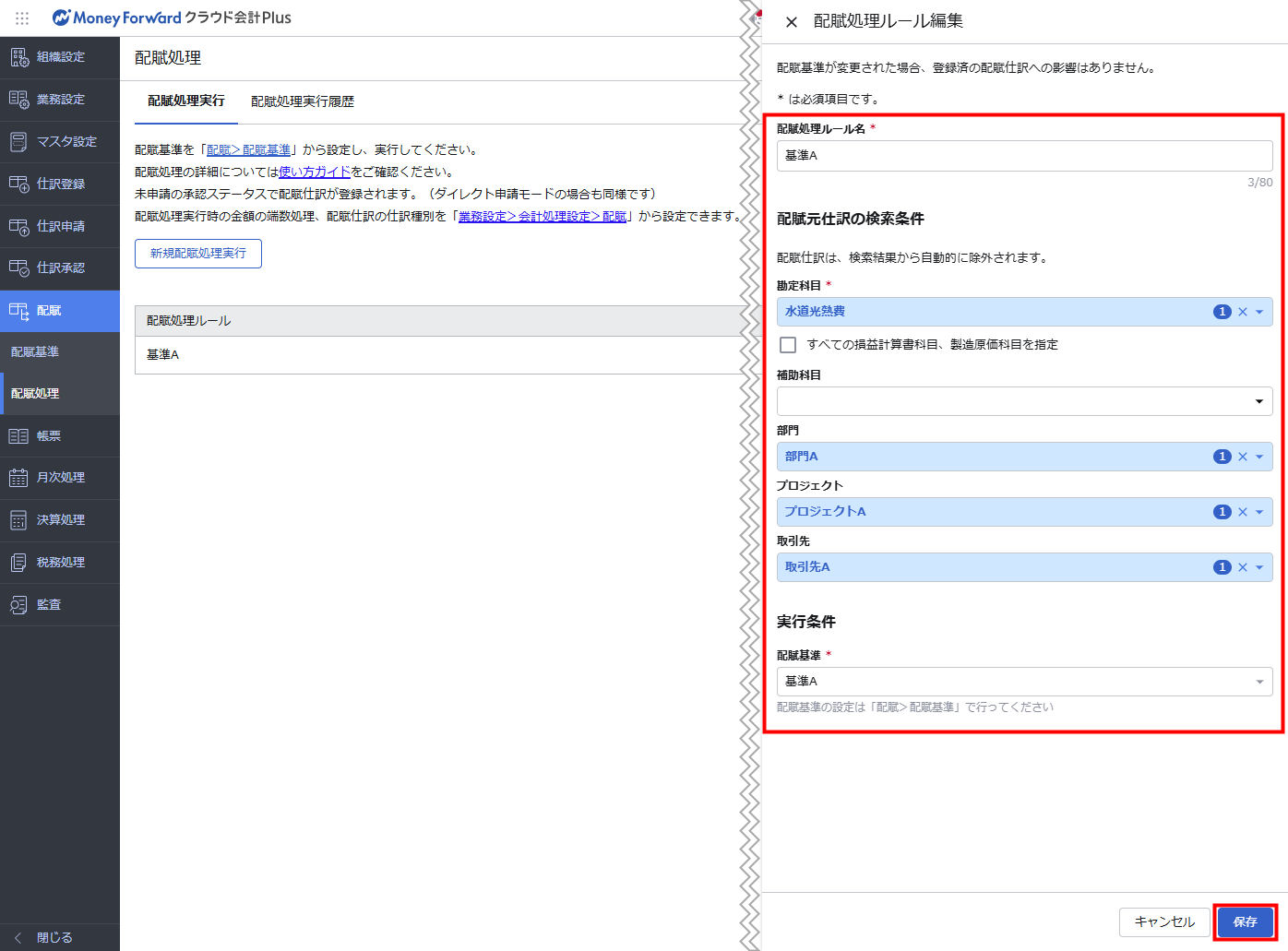Click the count badge in プロジェクト field
This screenshot has width=1288, height=951.
click(1222, 512)
